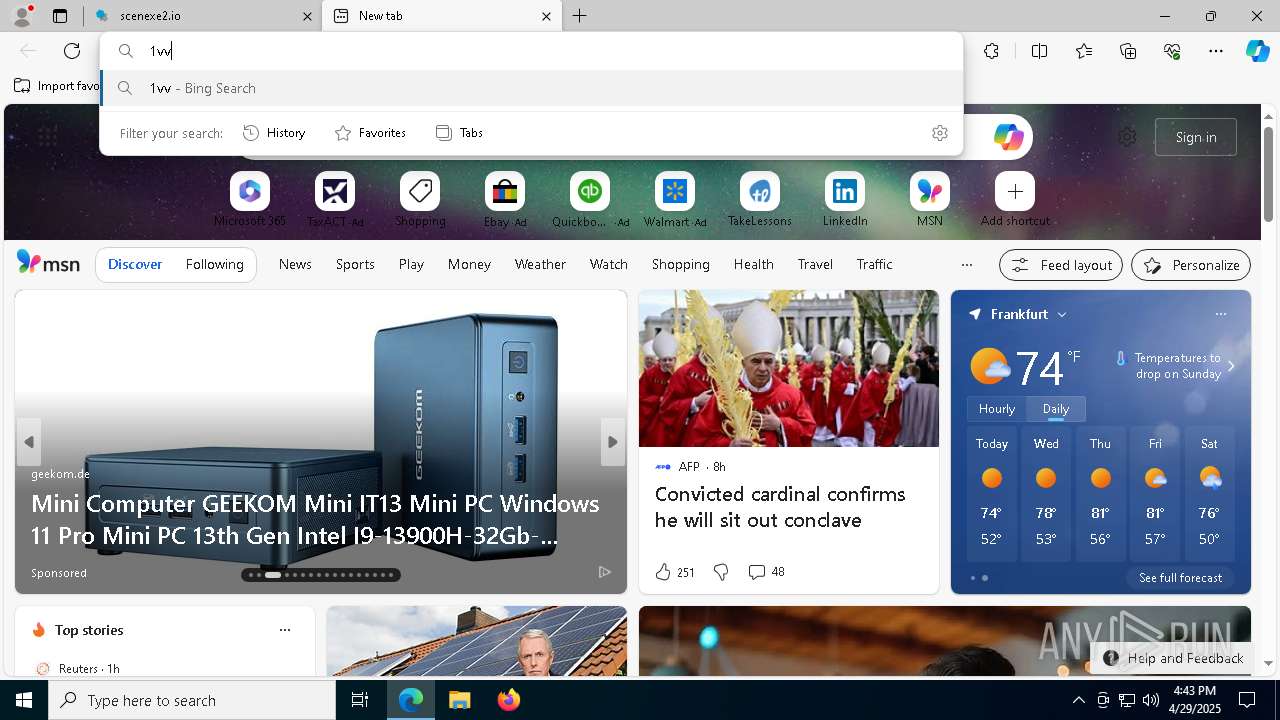Expand temperature alert chevron in weather card
1280x720 pixels.
pyautogui.click(x=1231, y=366)
